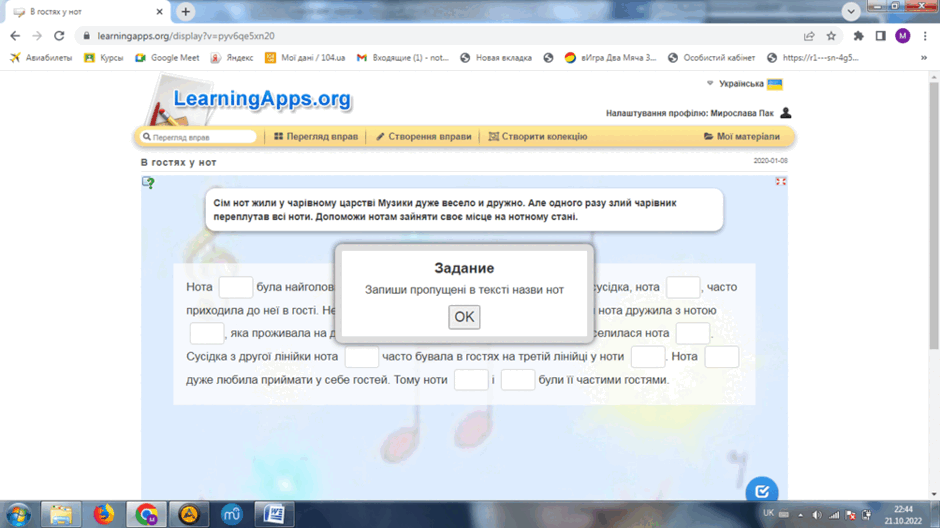Open the Українська language dropdown
Image resolution: width=940 pixels, height=528 pixels.
(x=744, y=84)
